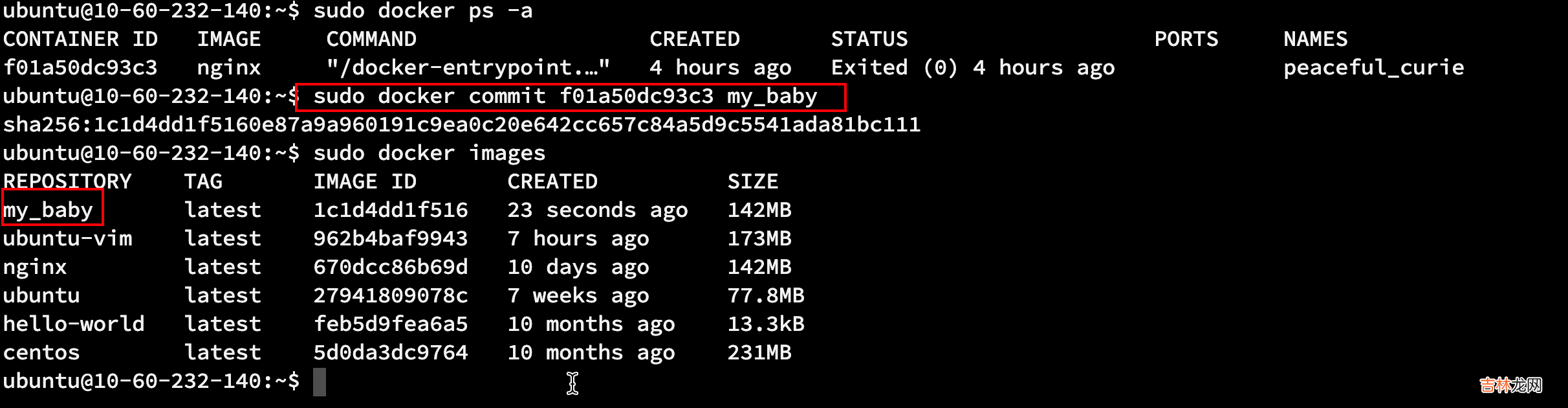Select the hello-world repository name
1568x408 pixels.
(x=74, y=324)
